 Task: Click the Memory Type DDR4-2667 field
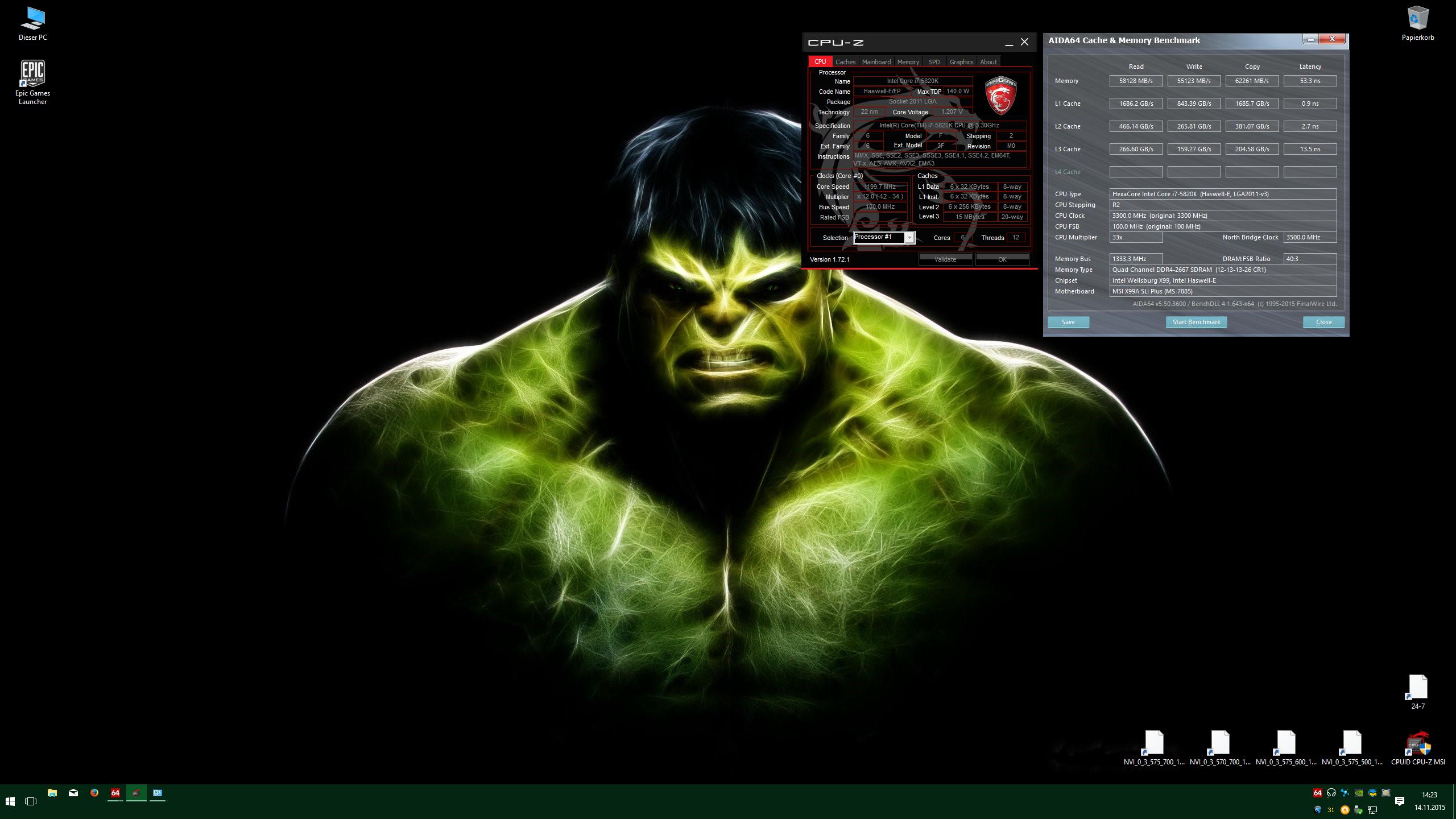pos(1223,270)
